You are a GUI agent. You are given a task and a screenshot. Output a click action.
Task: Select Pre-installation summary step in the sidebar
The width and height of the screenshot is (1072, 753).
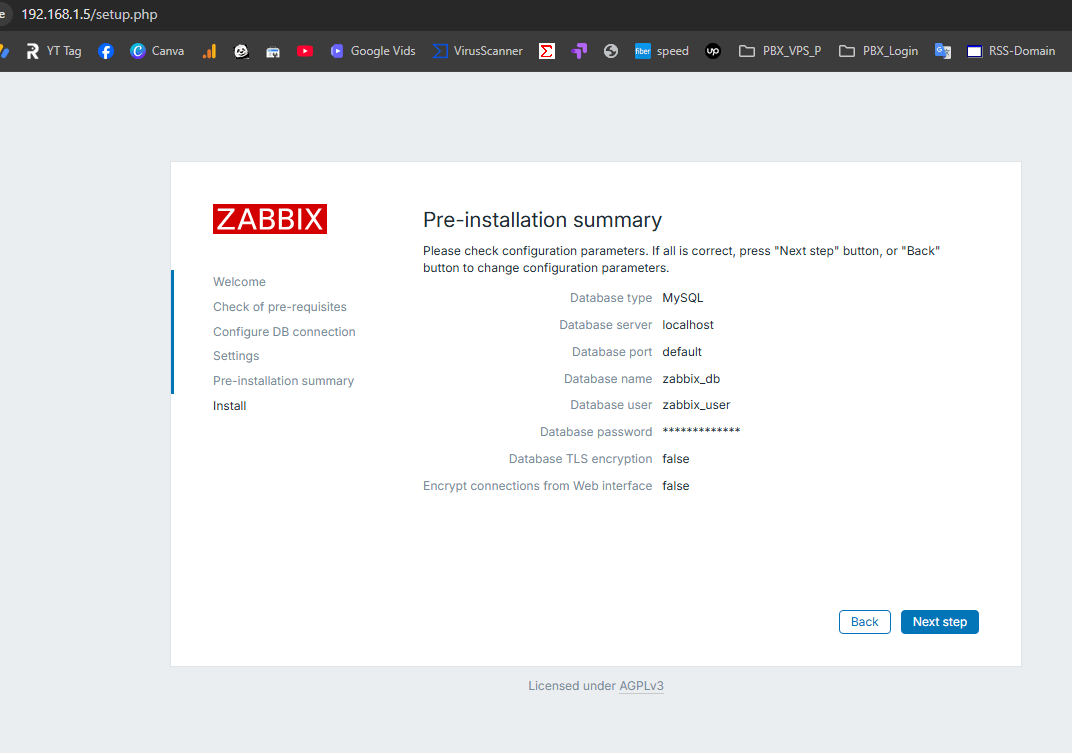point(284,381)
